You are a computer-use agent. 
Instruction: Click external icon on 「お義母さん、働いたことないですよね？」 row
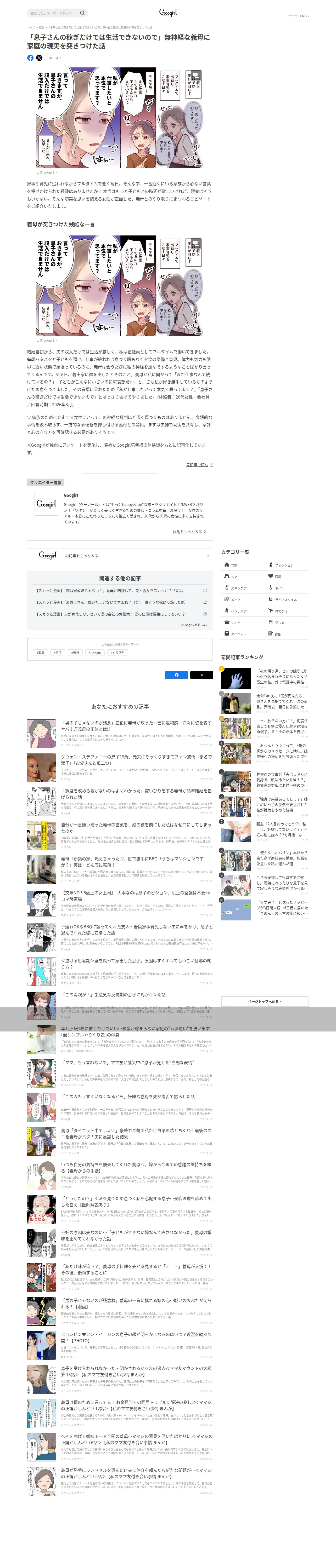205,602
